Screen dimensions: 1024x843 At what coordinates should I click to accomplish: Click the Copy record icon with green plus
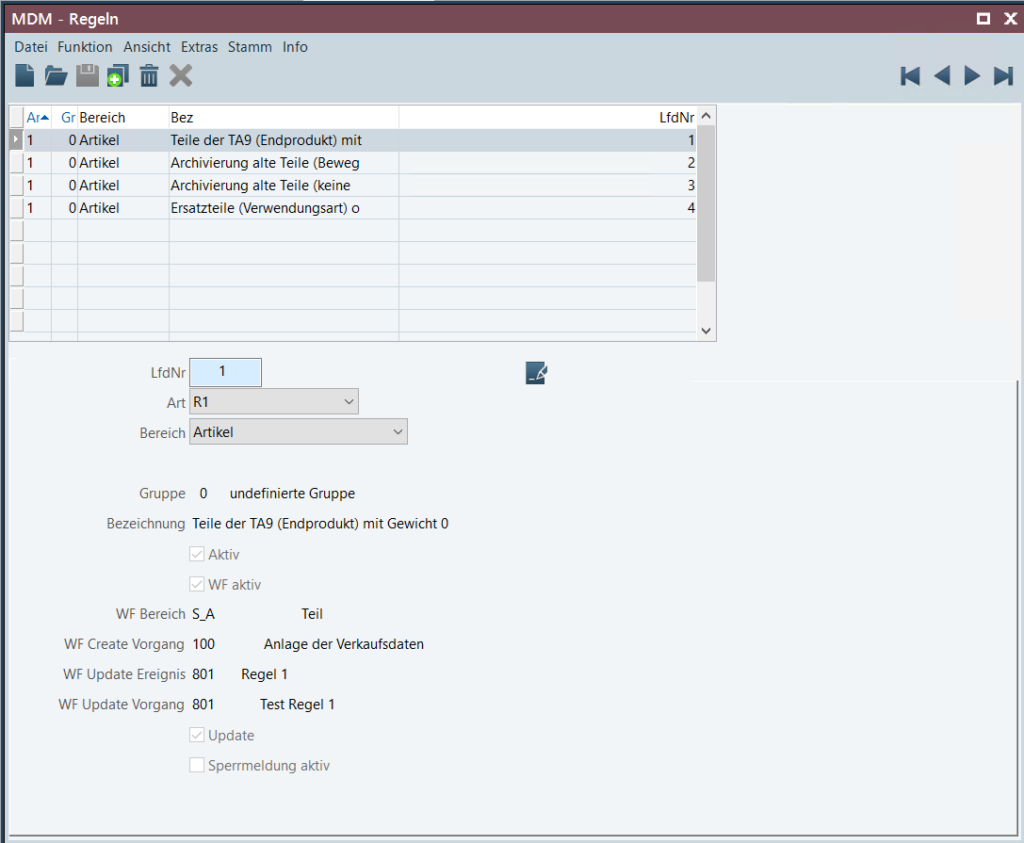coord(118,76)
